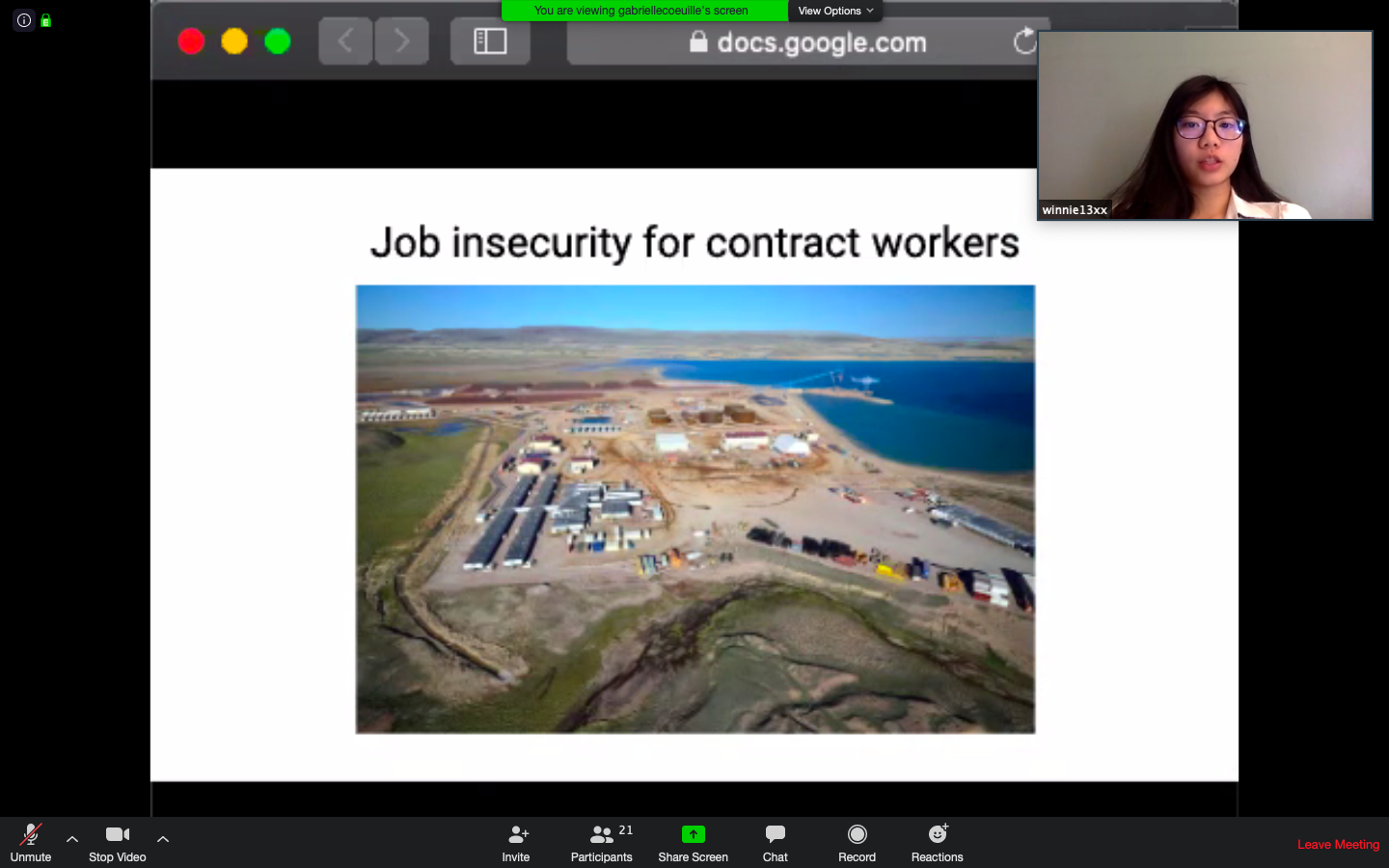Open audio options arrow next to Unmute

[72, 839]
